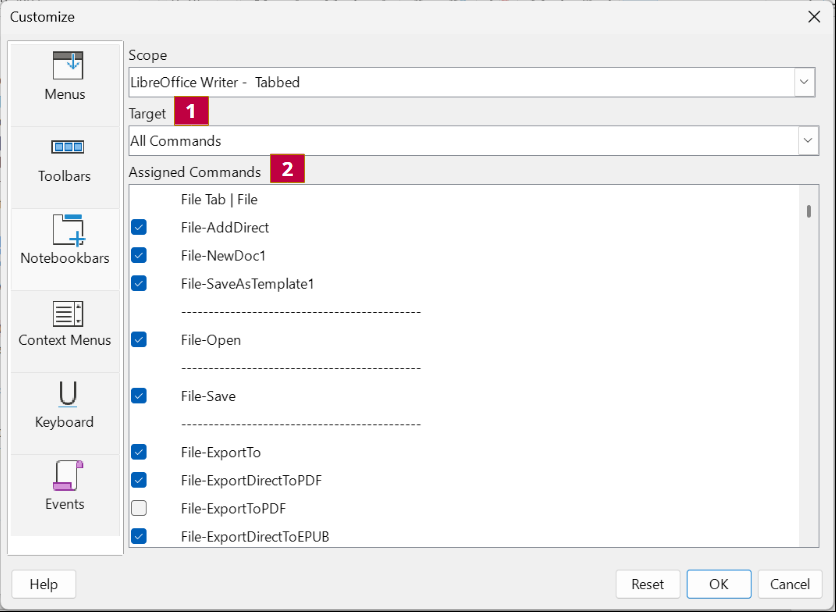This screenshot has width=836, height=612.
Task: Uncheck the File-SaveAsTemplate1 checkbox
Action: (x=139, y=284)
